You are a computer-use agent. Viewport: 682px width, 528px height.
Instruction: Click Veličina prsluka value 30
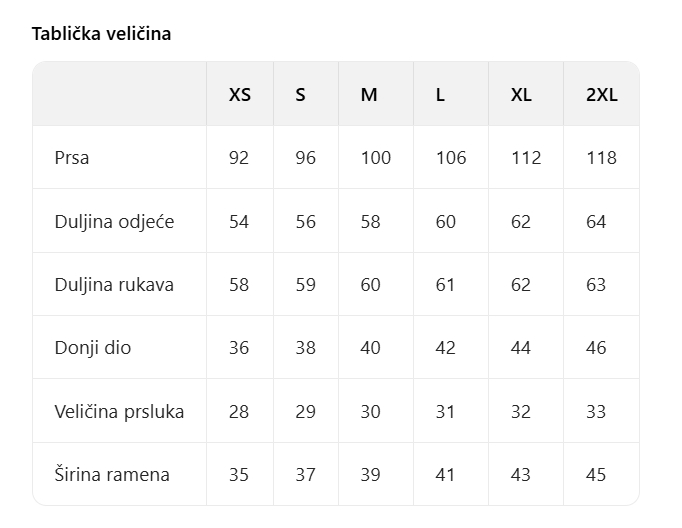pos(371,411)
